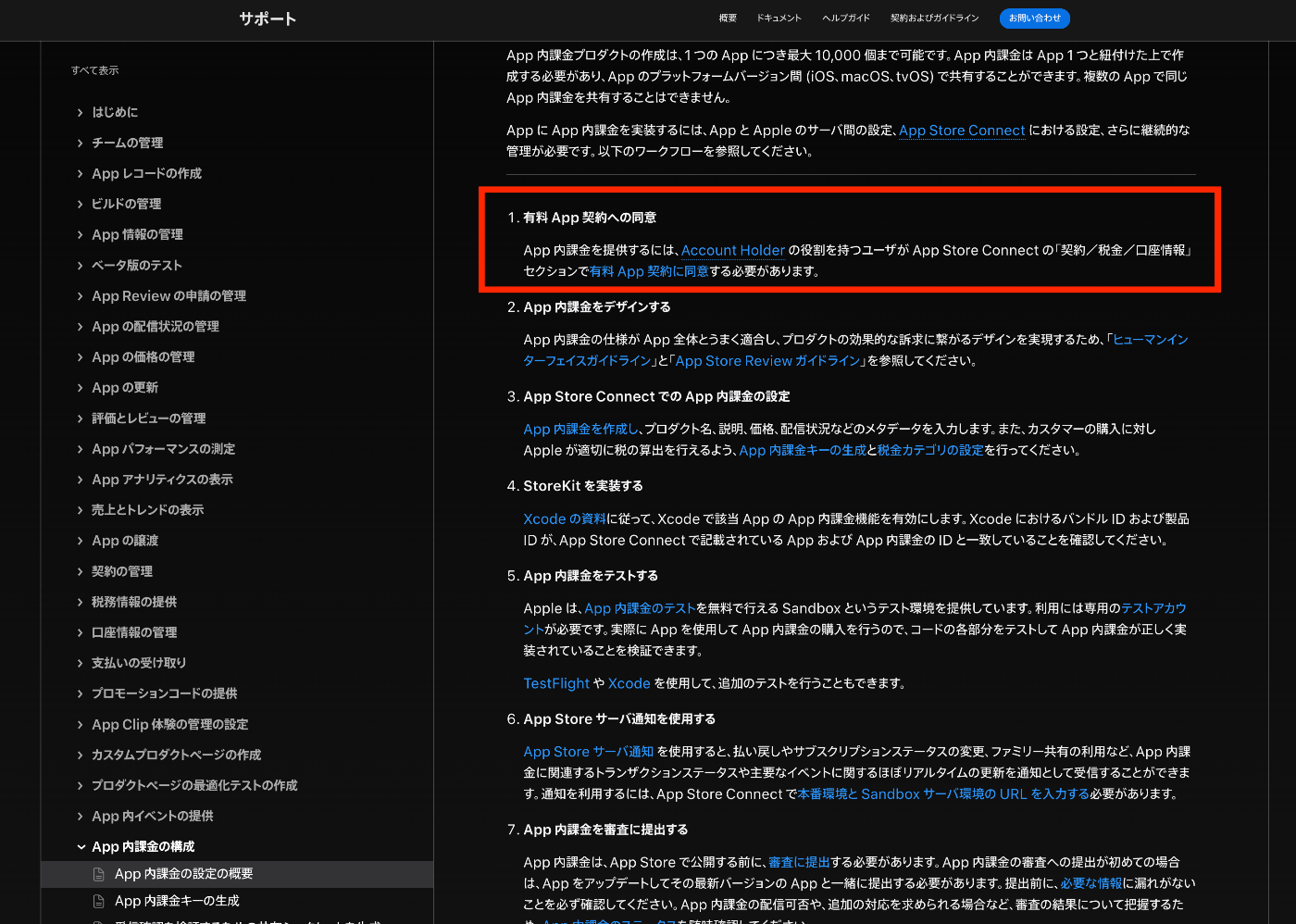Viewport: 1296px width, 924px height.
Task: Select App パフォーマンスの測定 in sidebar
Action: (x=164, y=449)
